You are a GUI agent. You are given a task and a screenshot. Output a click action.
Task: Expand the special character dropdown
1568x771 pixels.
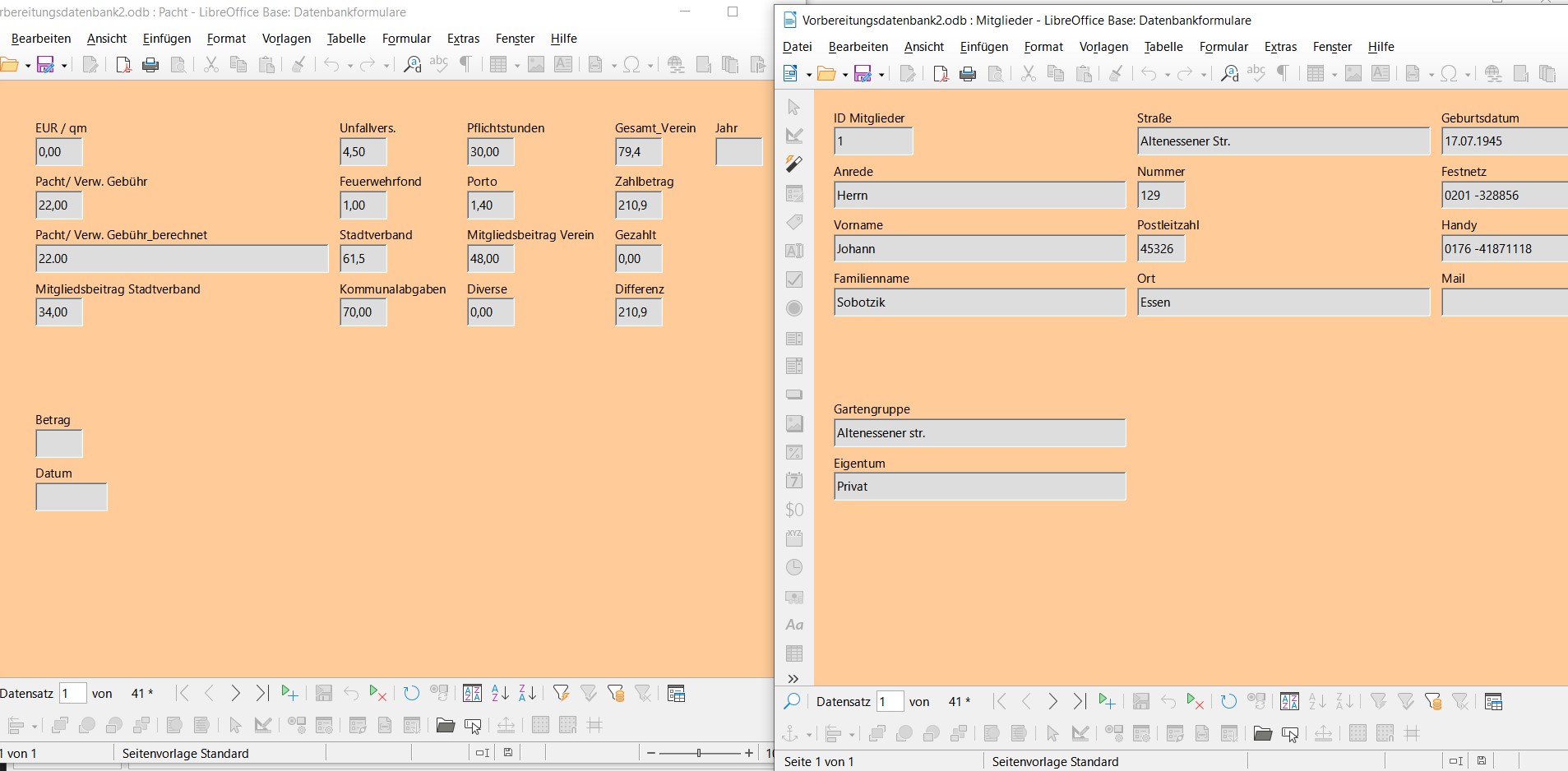1466,74
